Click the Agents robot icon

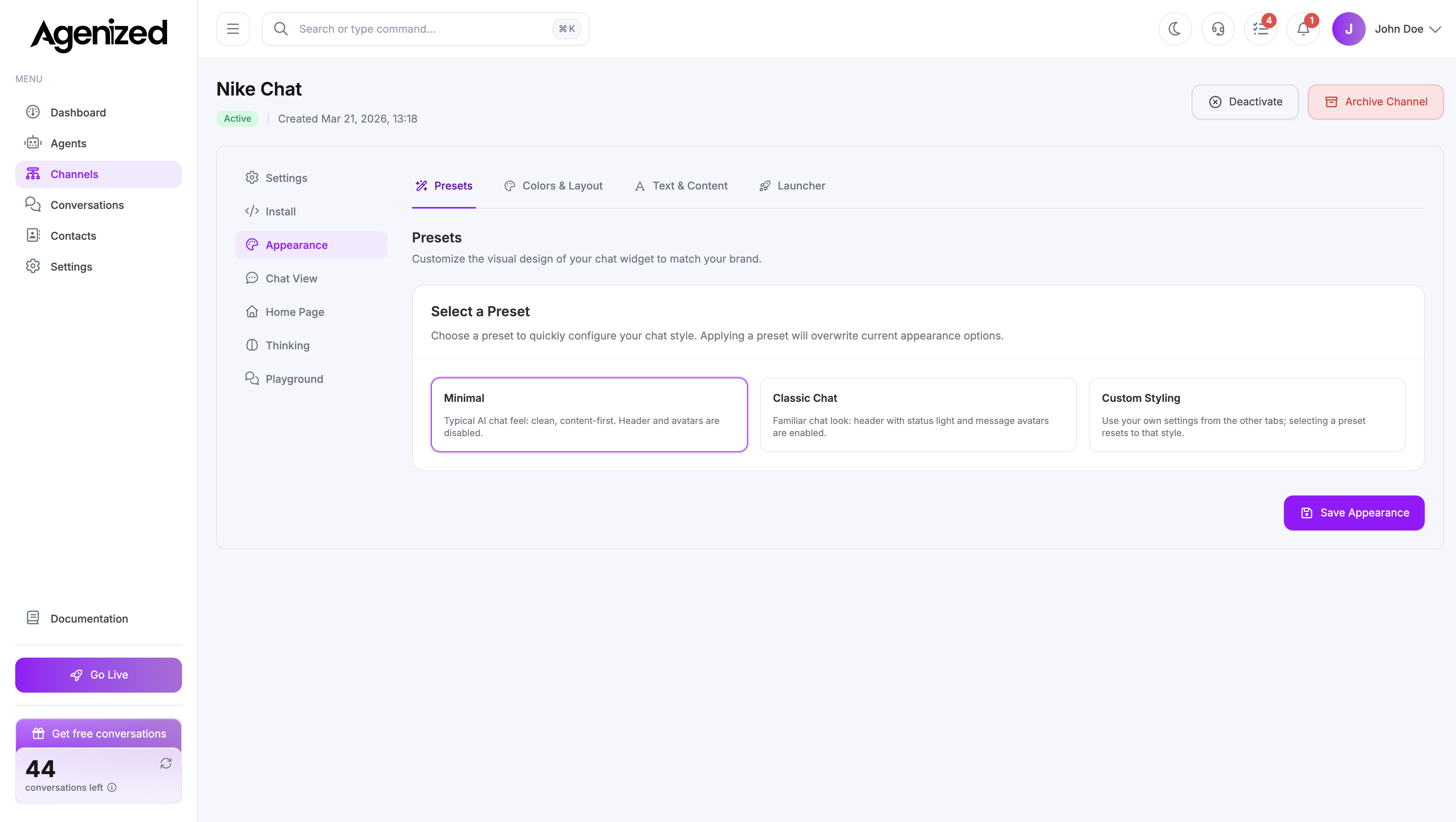tap(33, 142)
